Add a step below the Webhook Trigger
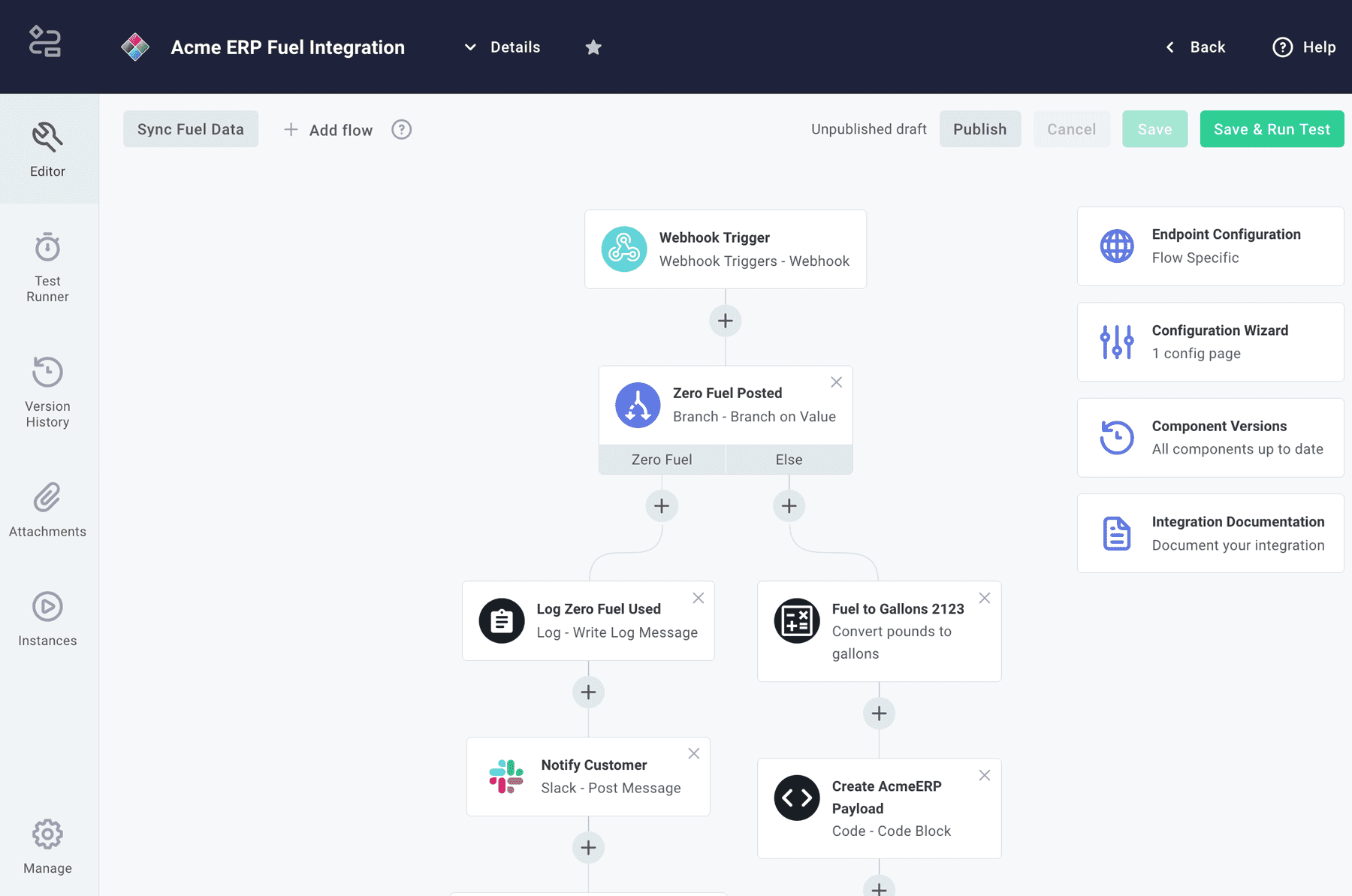Image resolution: width=1352 pixels, height=896 pixels. coord(725,321)
